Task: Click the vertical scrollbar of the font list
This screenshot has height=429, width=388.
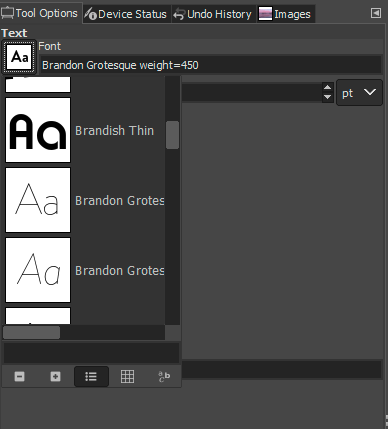Action: (172, 135)
